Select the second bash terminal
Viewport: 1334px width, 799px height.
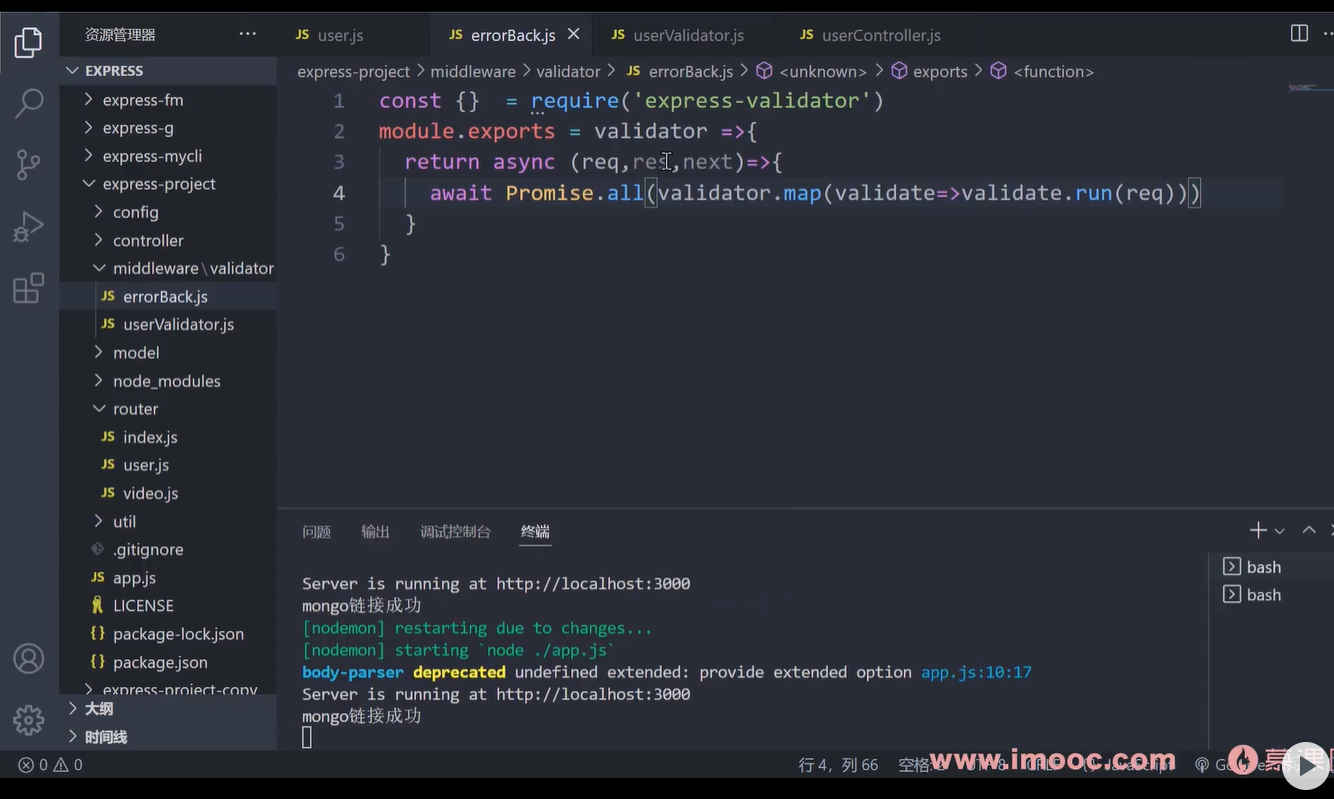(1264, 595)
